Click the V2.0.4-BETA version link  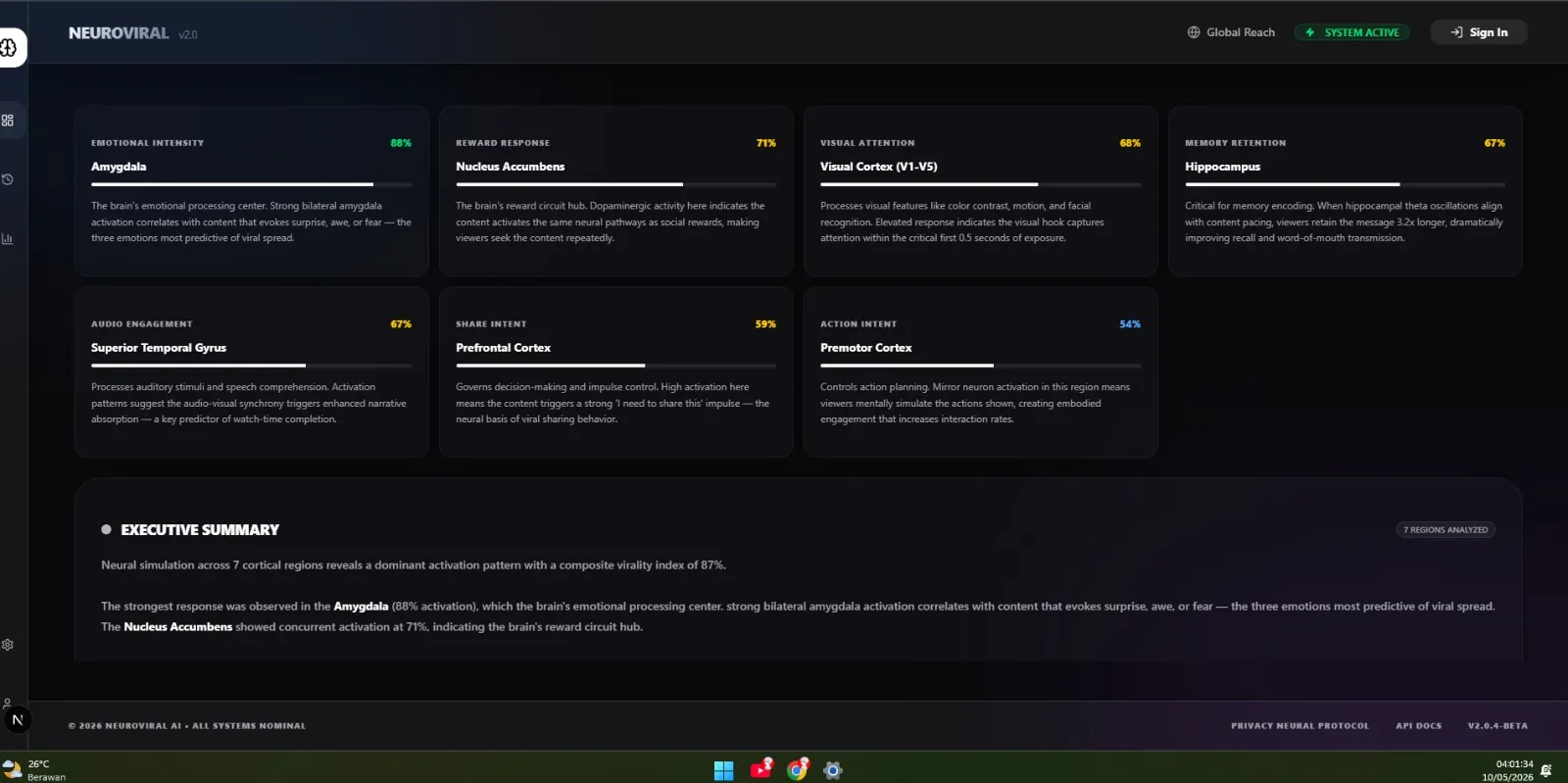point(1497,726)
